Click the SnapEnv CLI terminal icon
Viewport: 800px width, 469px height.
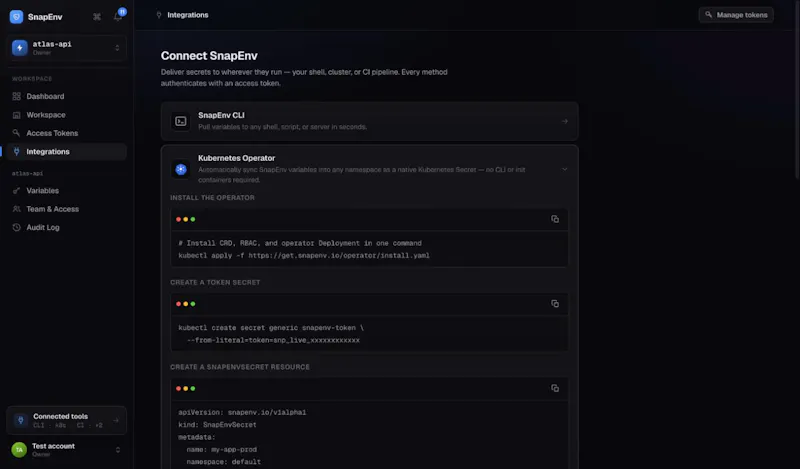[x=181, y=121]
